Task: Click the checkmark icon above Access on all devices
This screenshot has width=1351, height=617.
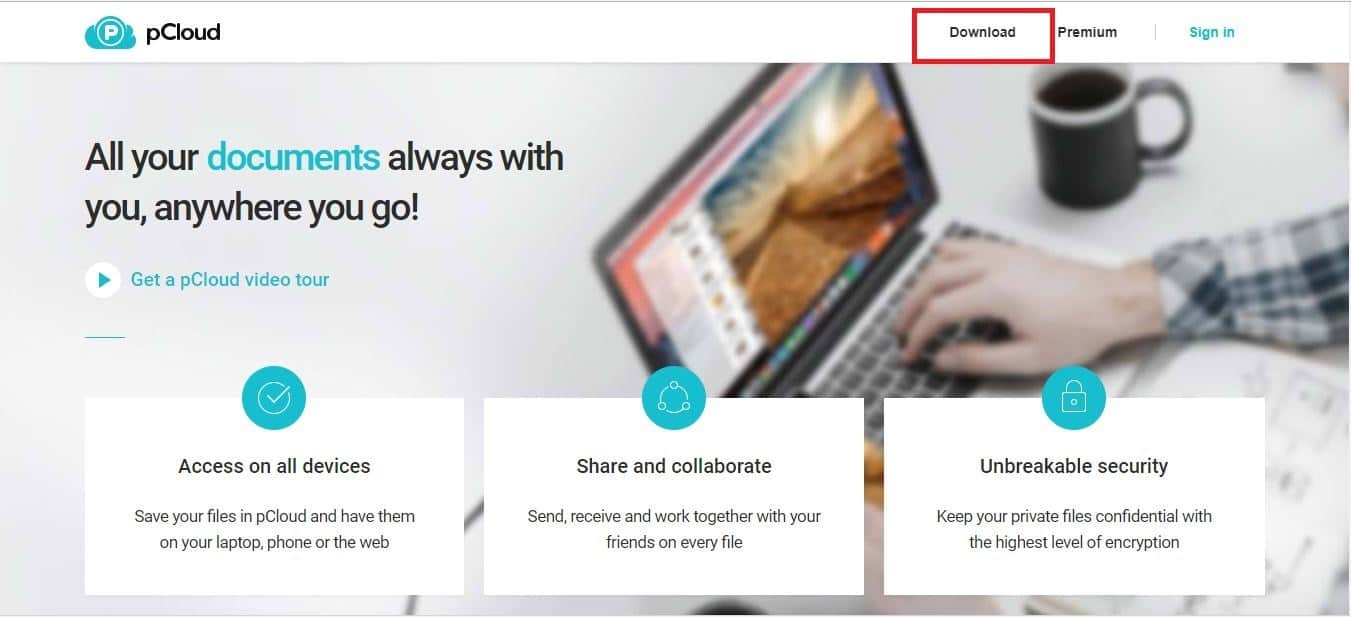Action: coord(274,398)
